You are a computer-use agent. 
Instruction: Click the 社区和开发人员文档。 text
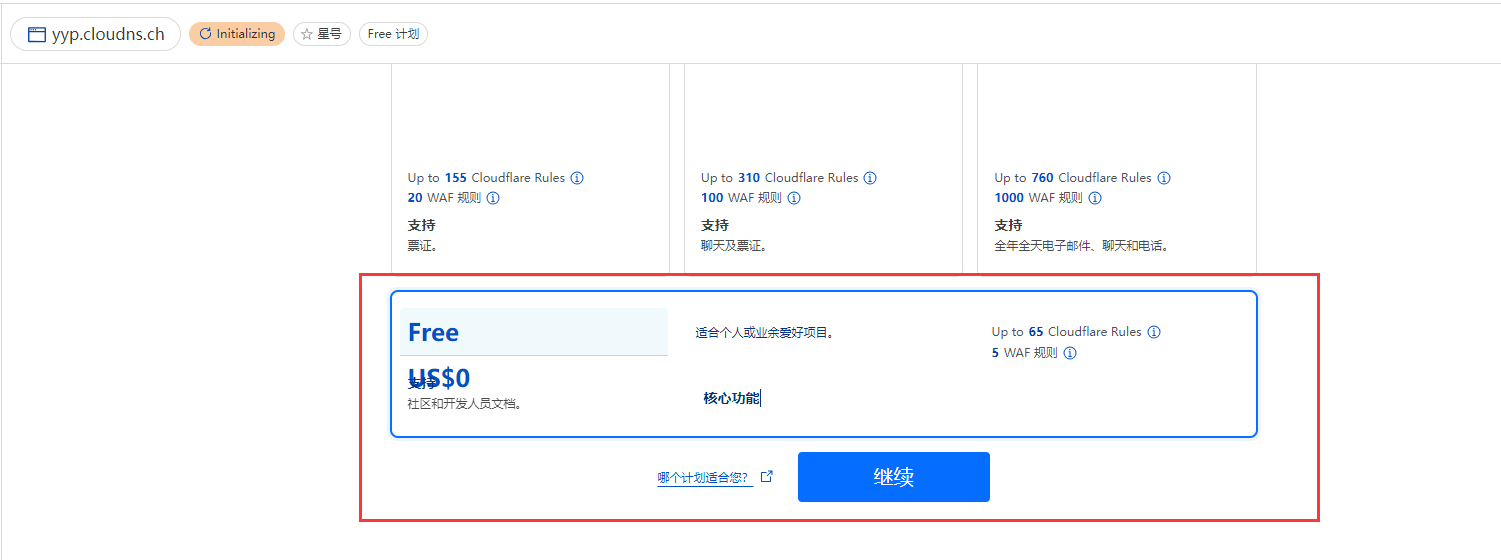point(465,404)
